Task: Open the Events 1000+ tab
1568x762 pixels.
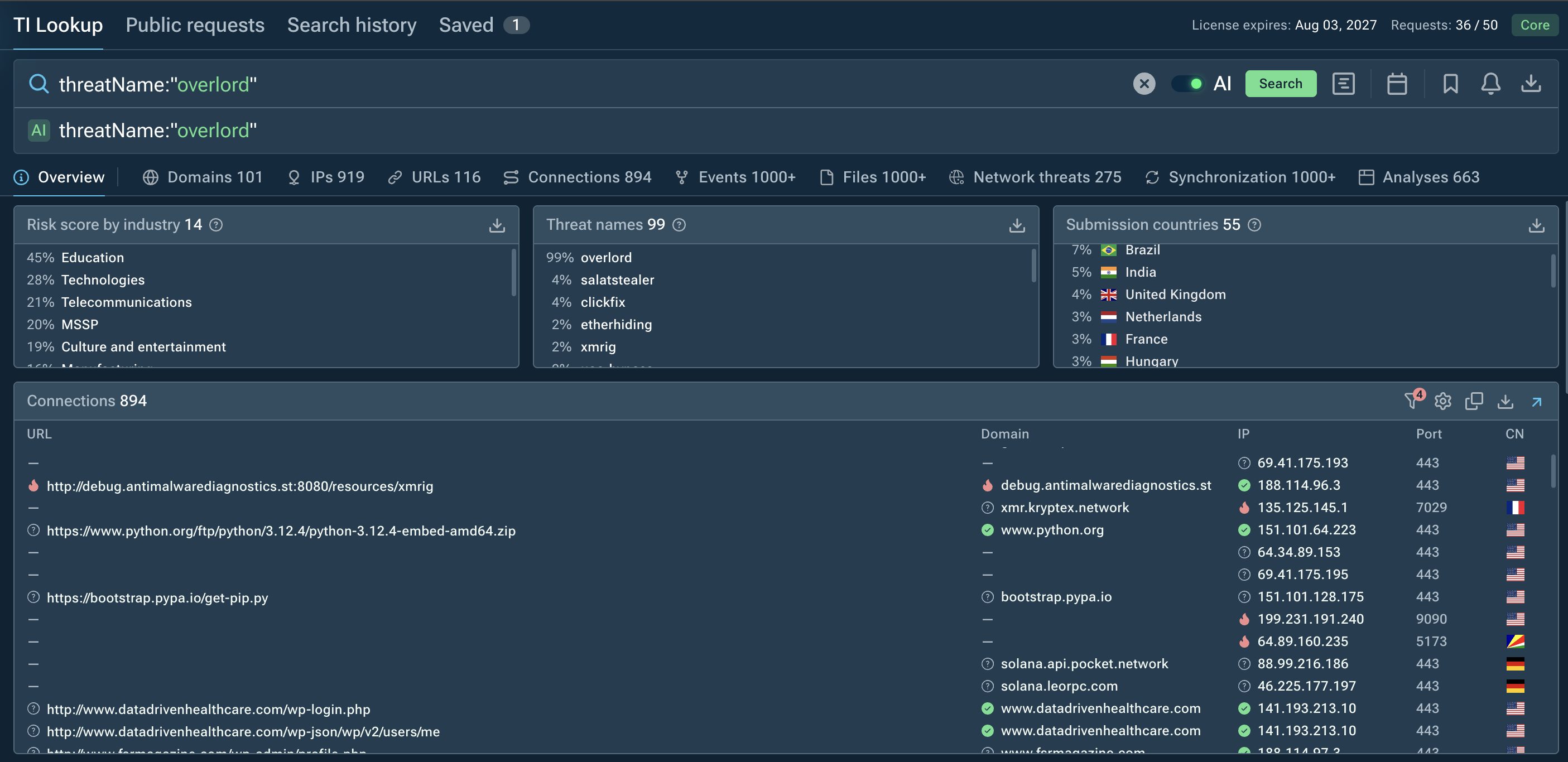Action: (x=735, y=177)
